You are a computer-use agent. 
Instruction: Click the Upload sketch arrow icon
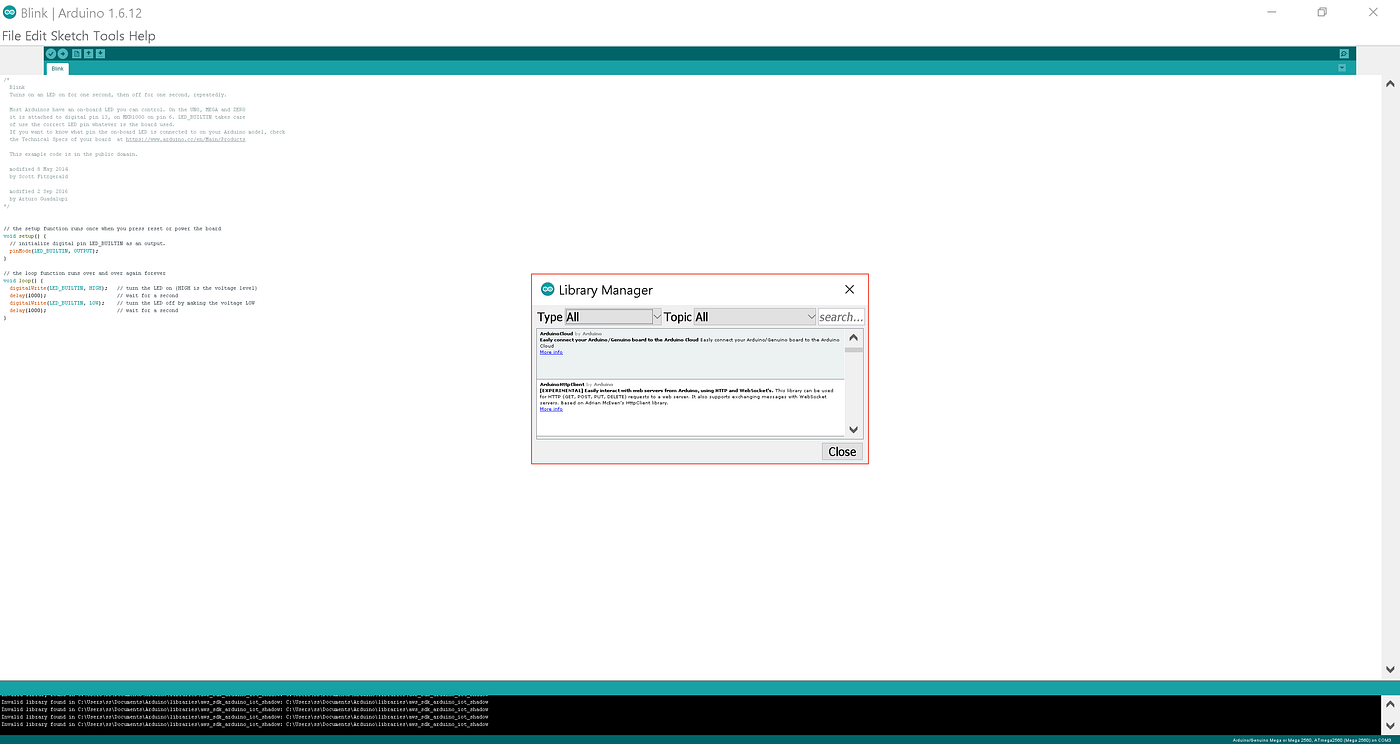pos(63,53)
